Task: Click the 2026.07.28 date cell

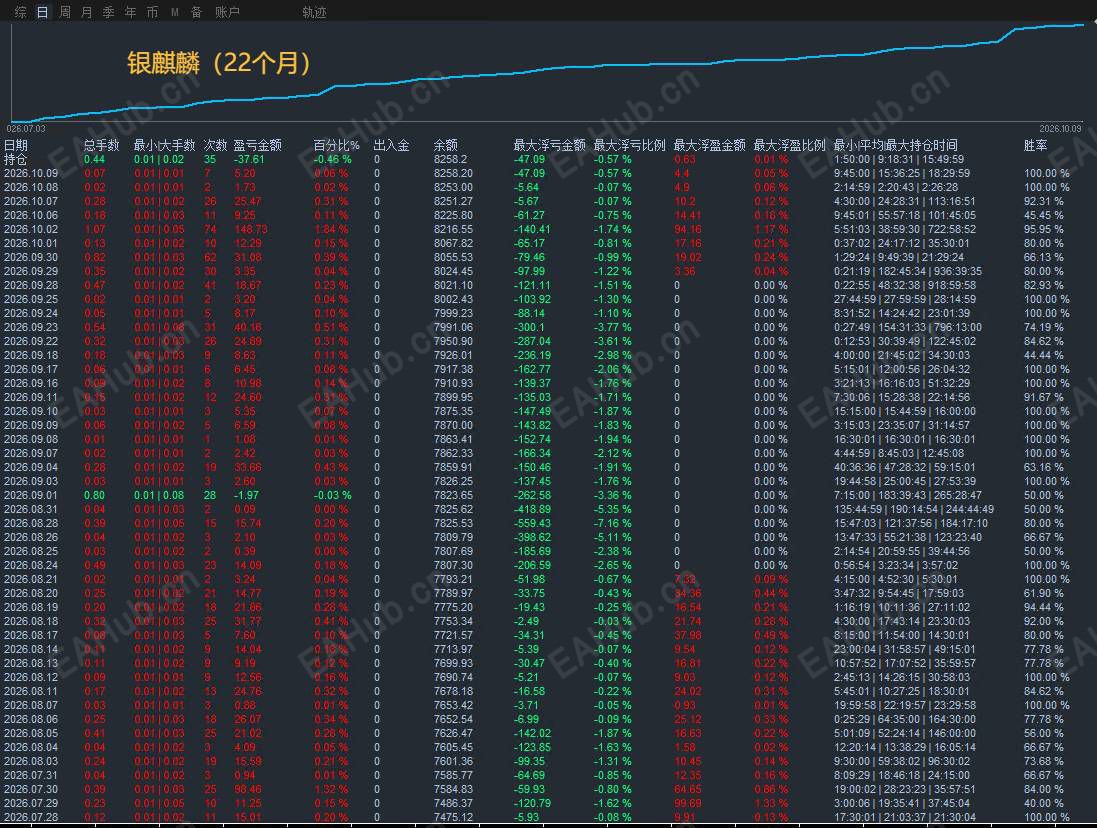Action: pos(31,817)
